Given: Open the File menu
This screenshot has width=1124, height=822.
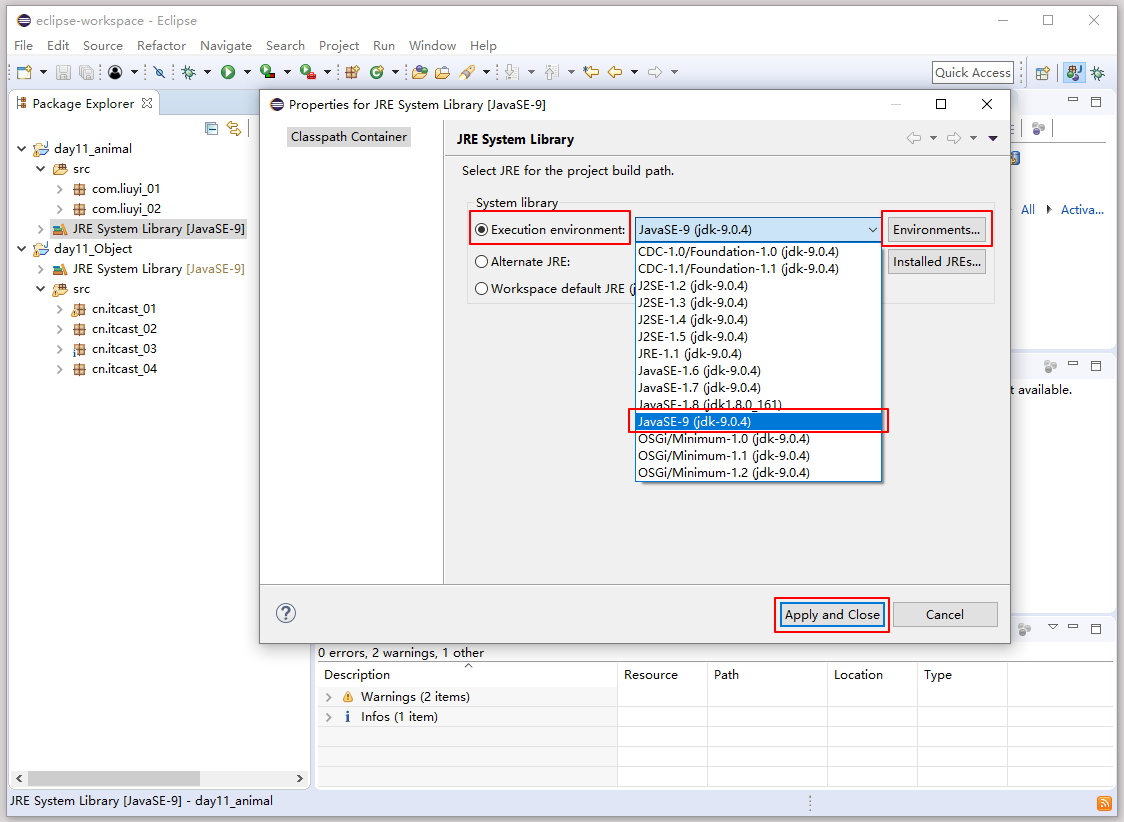Looking at the screenshot, I should 24,45.
